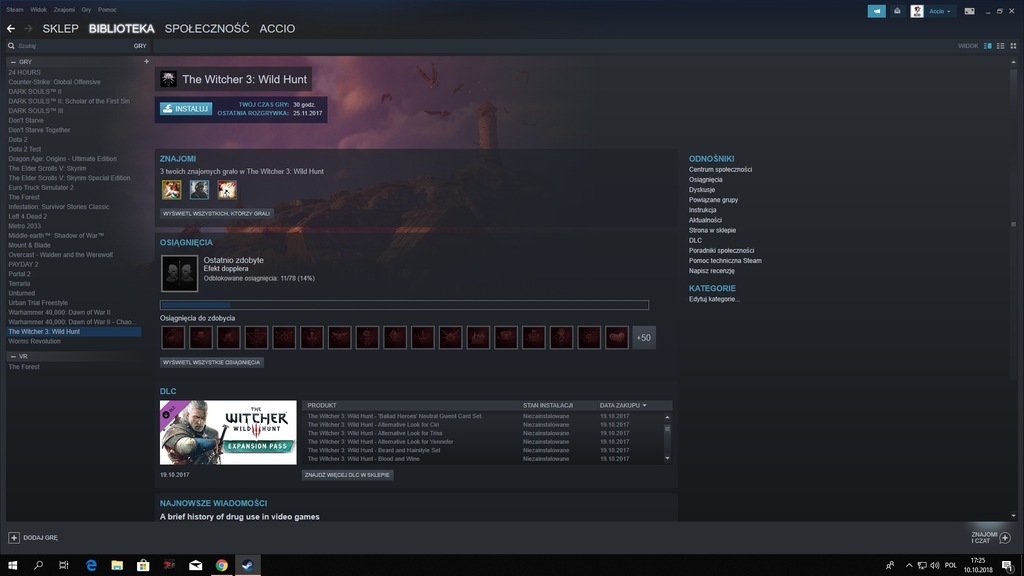Open Microsoft Store from the taskbar
Viewport: 1024px width, 576px height.
(x=143, y=565)
